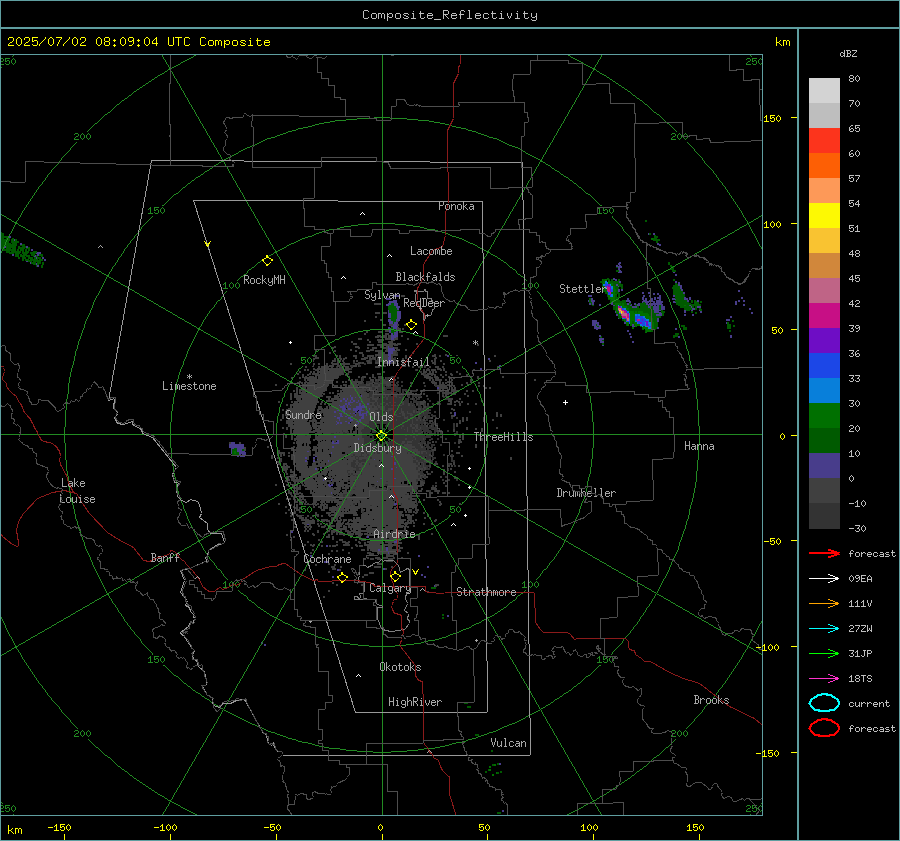Click the red forecast arrow in legend

click(824, 553)
